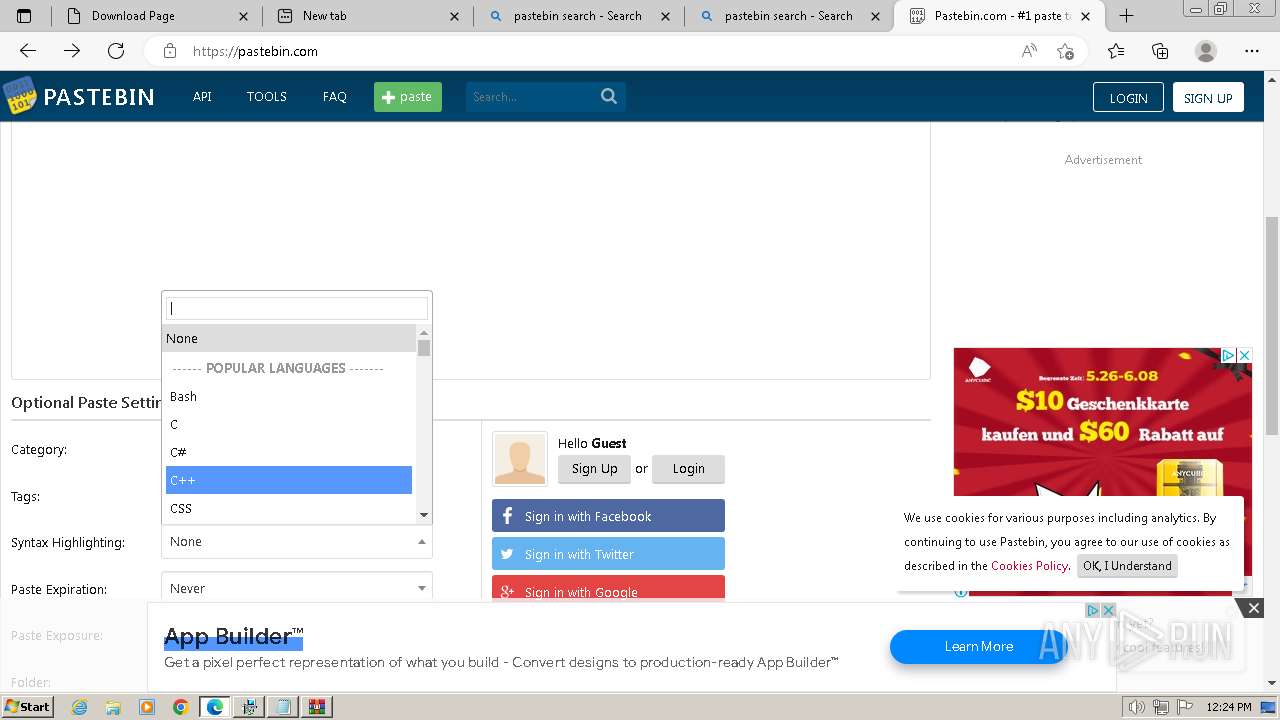Open Chrome from taskbar
Screen dimensions: 1280x720
(181, 707)
